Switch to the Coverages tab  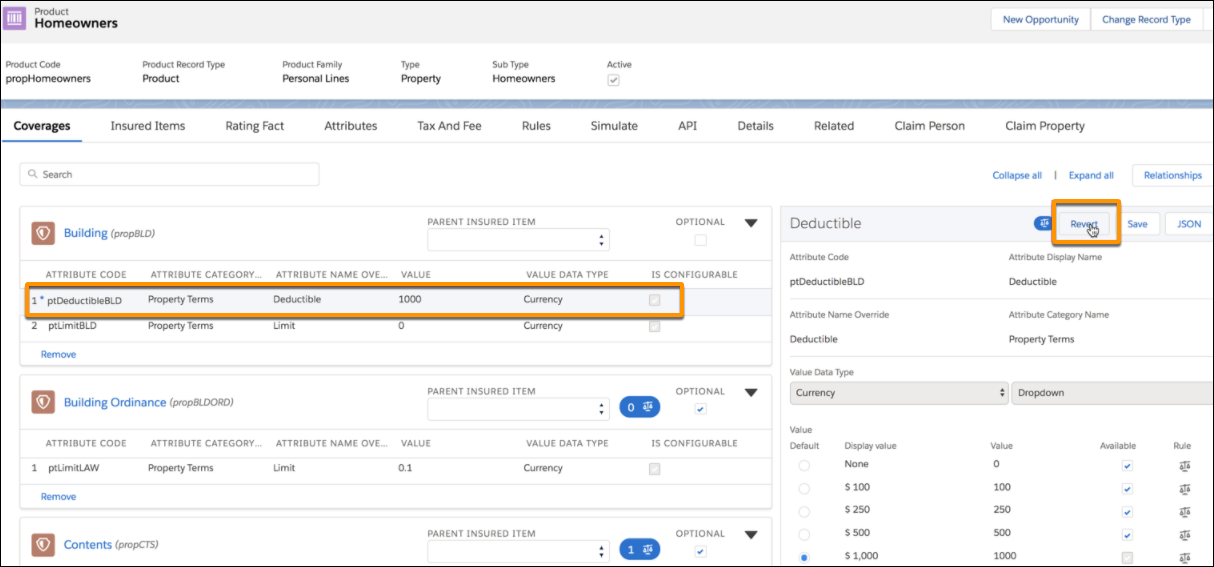[42, 126]
